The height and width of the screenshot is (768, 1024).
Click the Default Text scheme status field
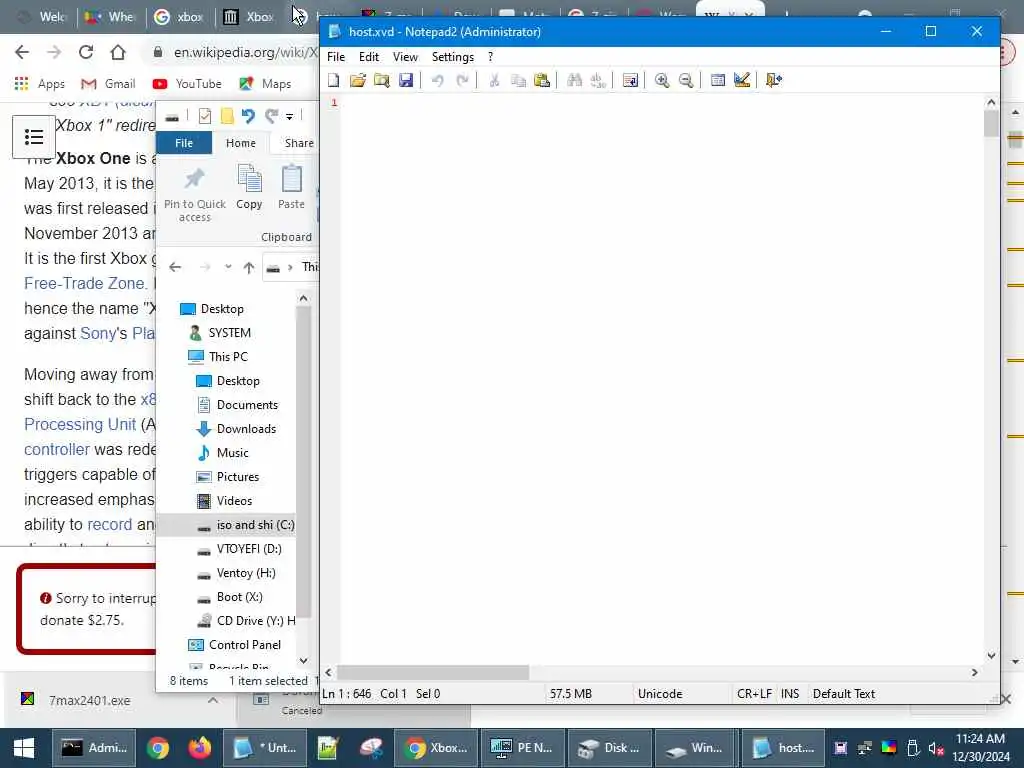(844, 694)
